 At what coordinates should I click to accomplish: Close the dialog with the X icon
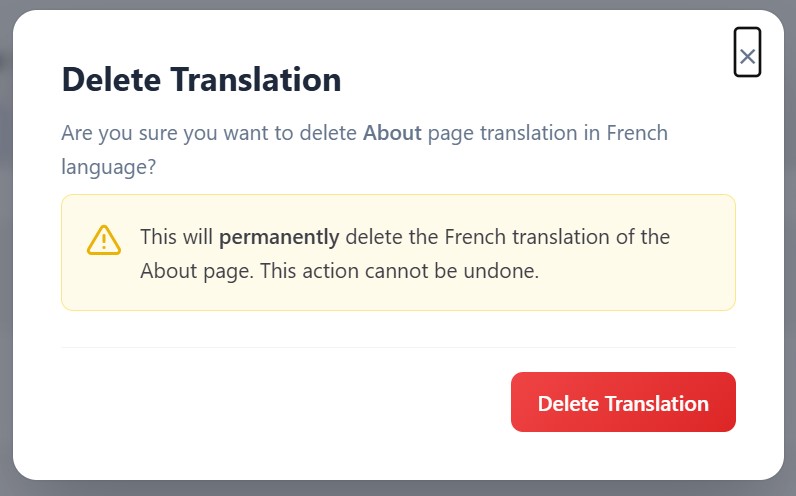point(747,52)
